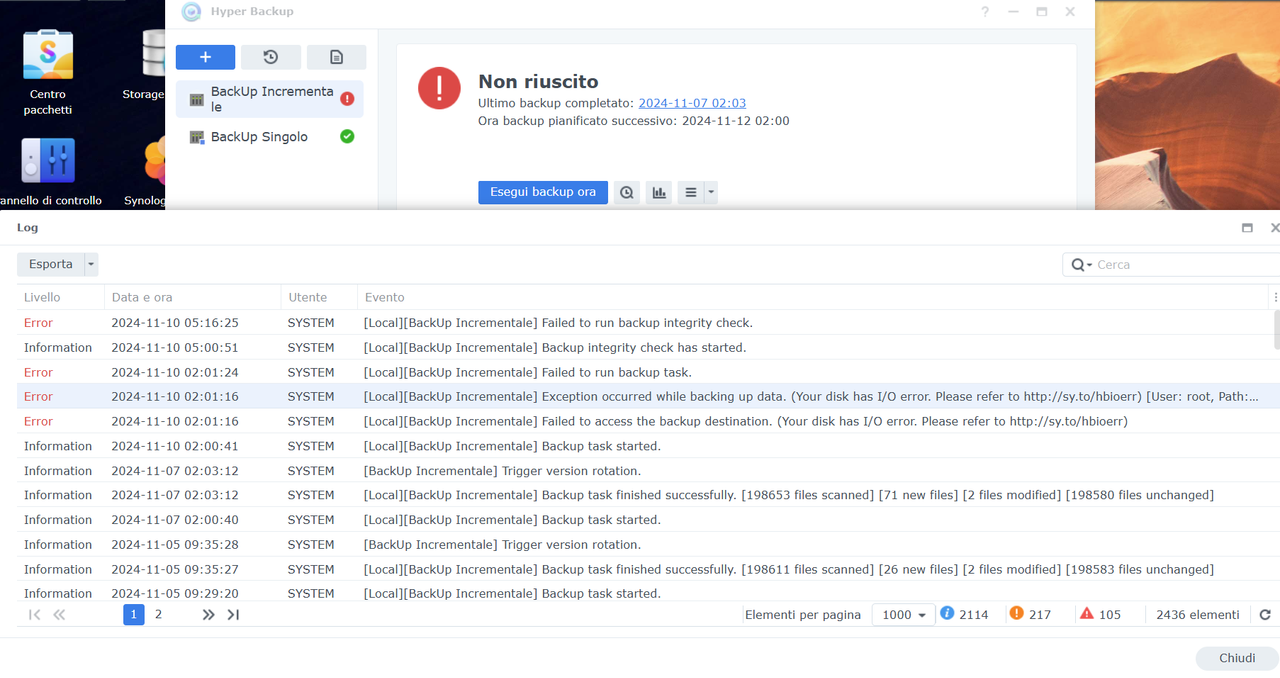This screenshot has width=1280, height=678.
Task: Select log page 1
Action: point(134,615)
